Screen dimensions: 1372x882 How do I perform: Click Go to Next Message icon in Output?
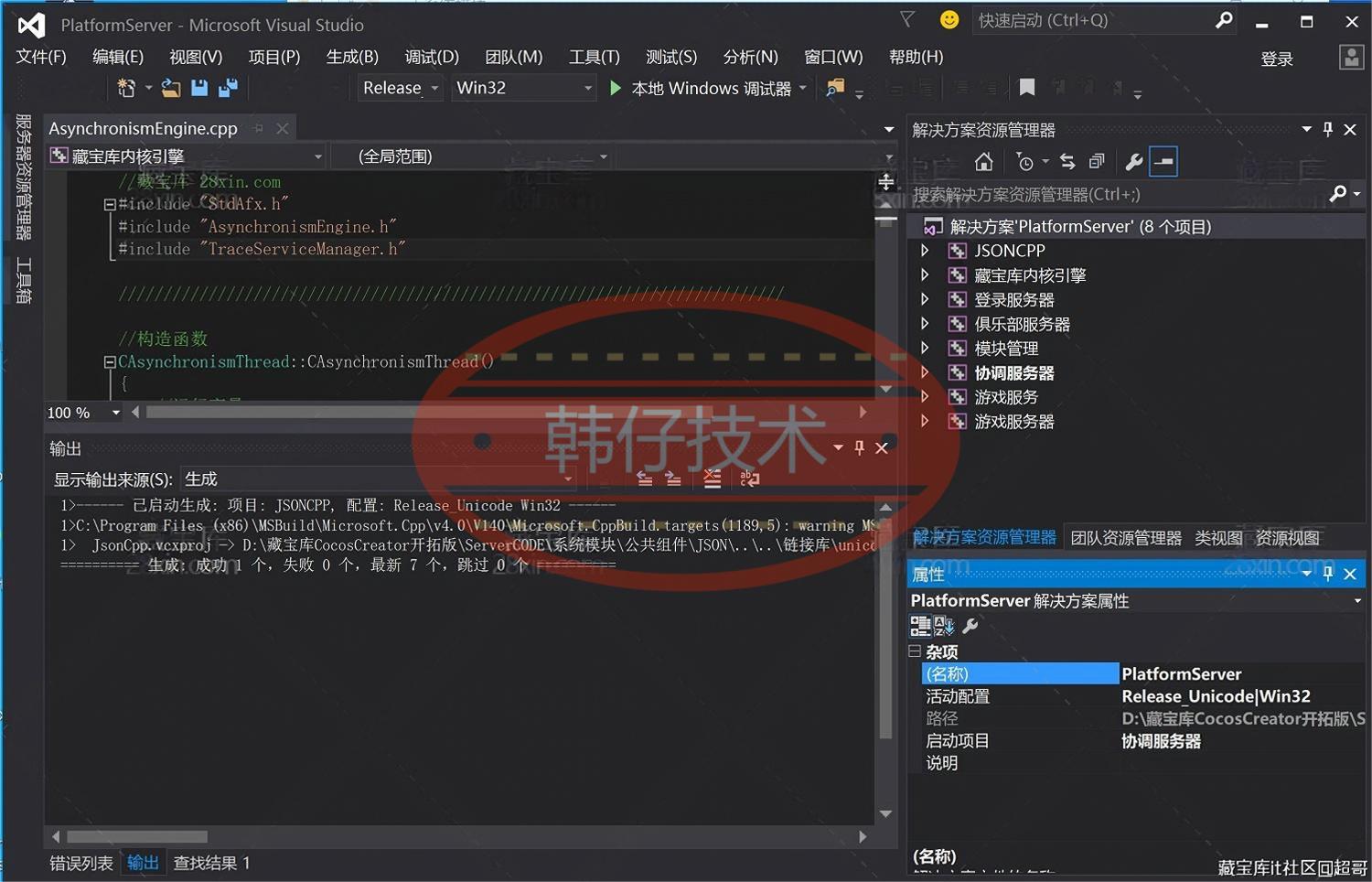coord(673,479)
